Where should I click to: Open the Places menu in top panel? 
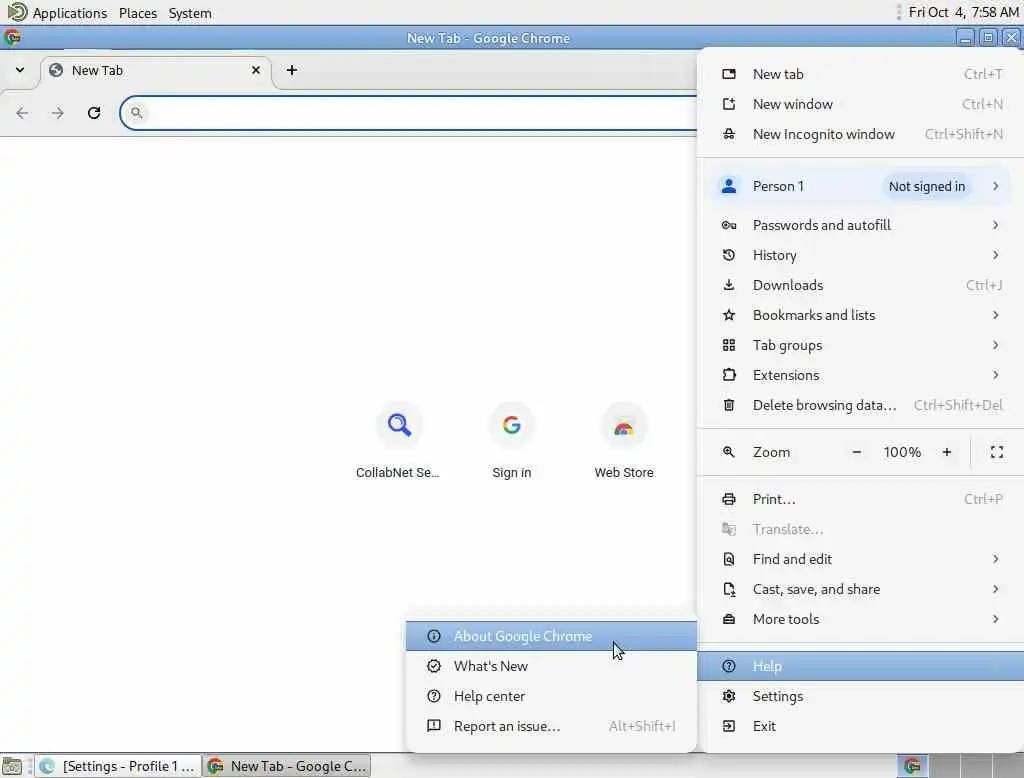tap(138, 13)
